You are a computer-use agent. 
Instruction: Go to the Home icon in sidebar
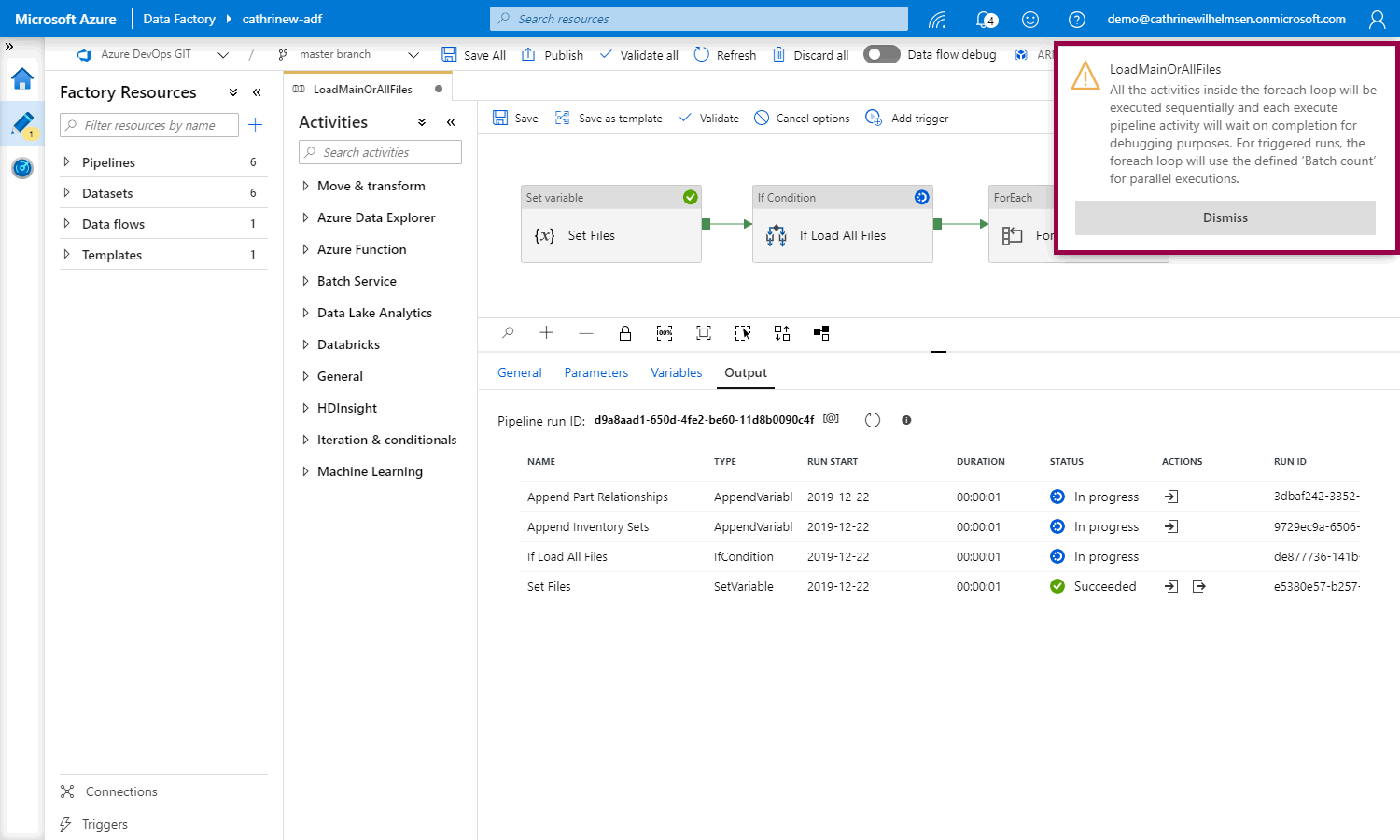tap(22, 79)
